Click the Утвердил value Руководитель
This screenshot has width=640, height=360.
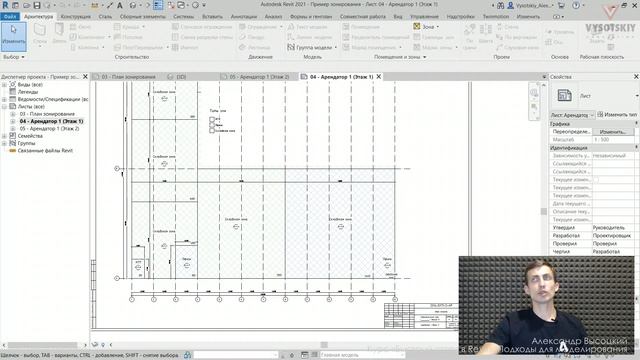(x=613, y=227)
